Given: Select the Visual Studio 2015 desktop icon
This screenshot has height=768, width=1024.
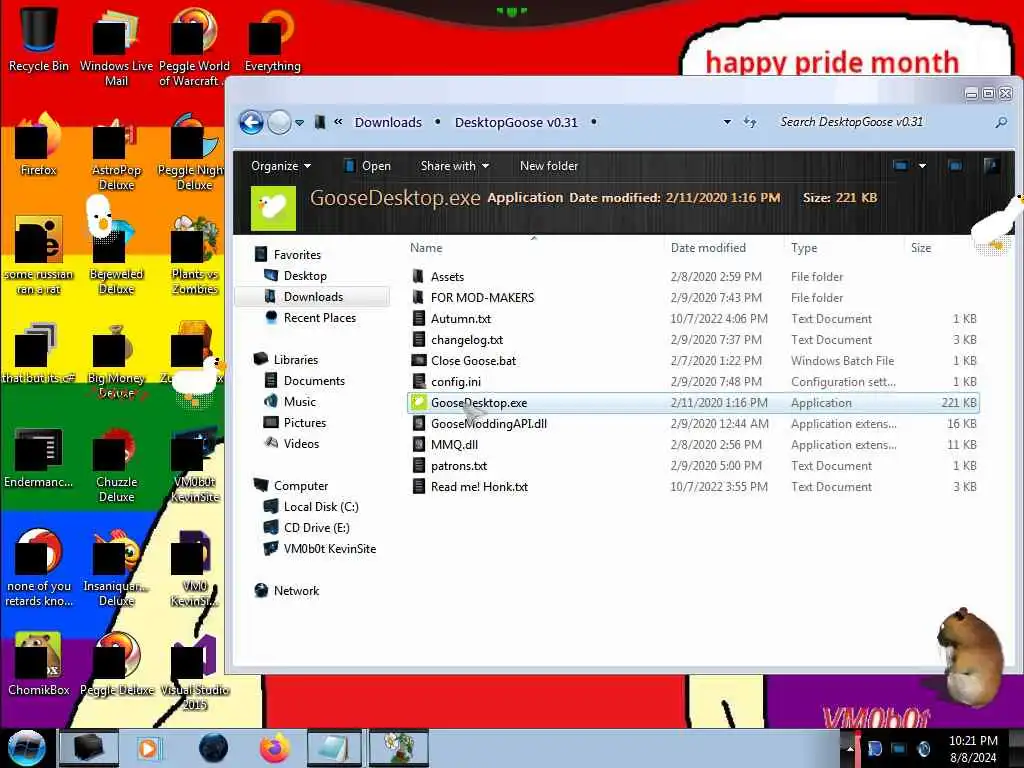Looking at the screenshot, I should (x=195, y=671).
